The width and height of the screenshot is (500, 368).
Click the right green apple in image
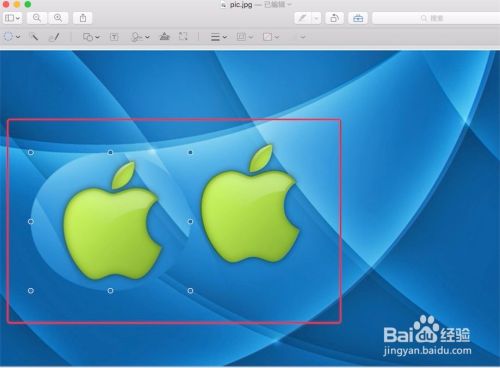251,204
